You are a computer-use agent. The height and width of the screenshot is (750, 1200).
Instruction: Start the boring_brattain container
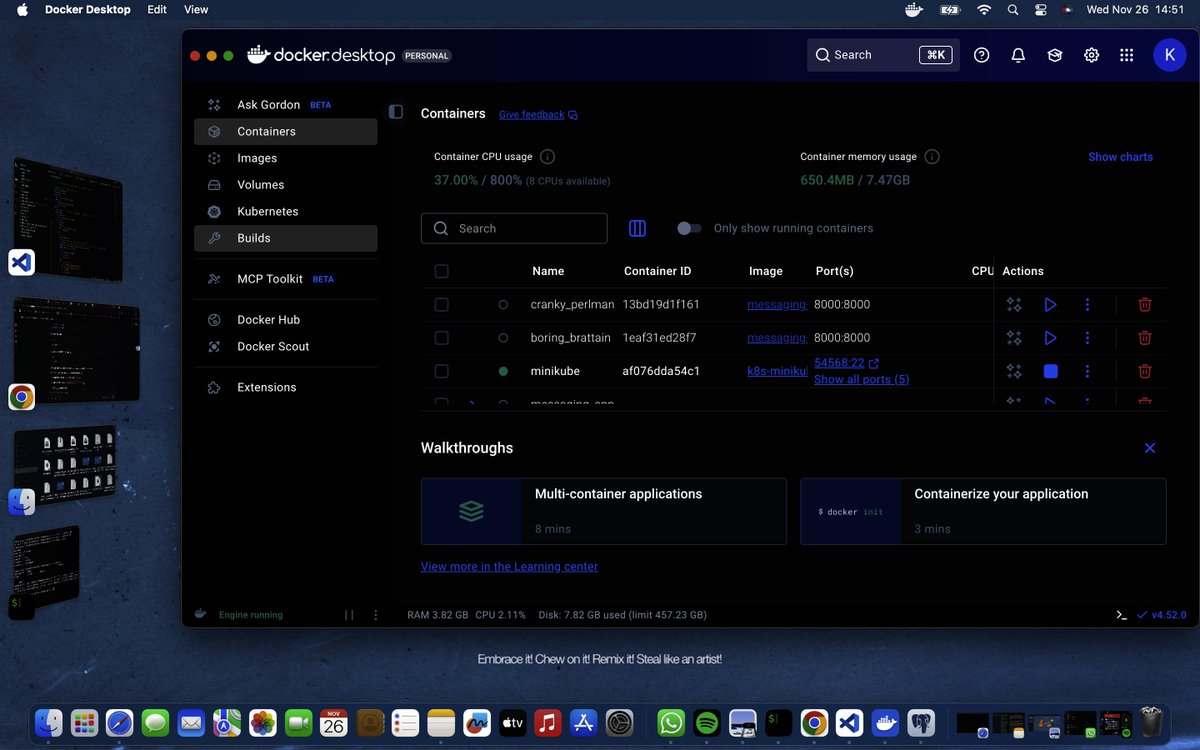pos(1050,338)
